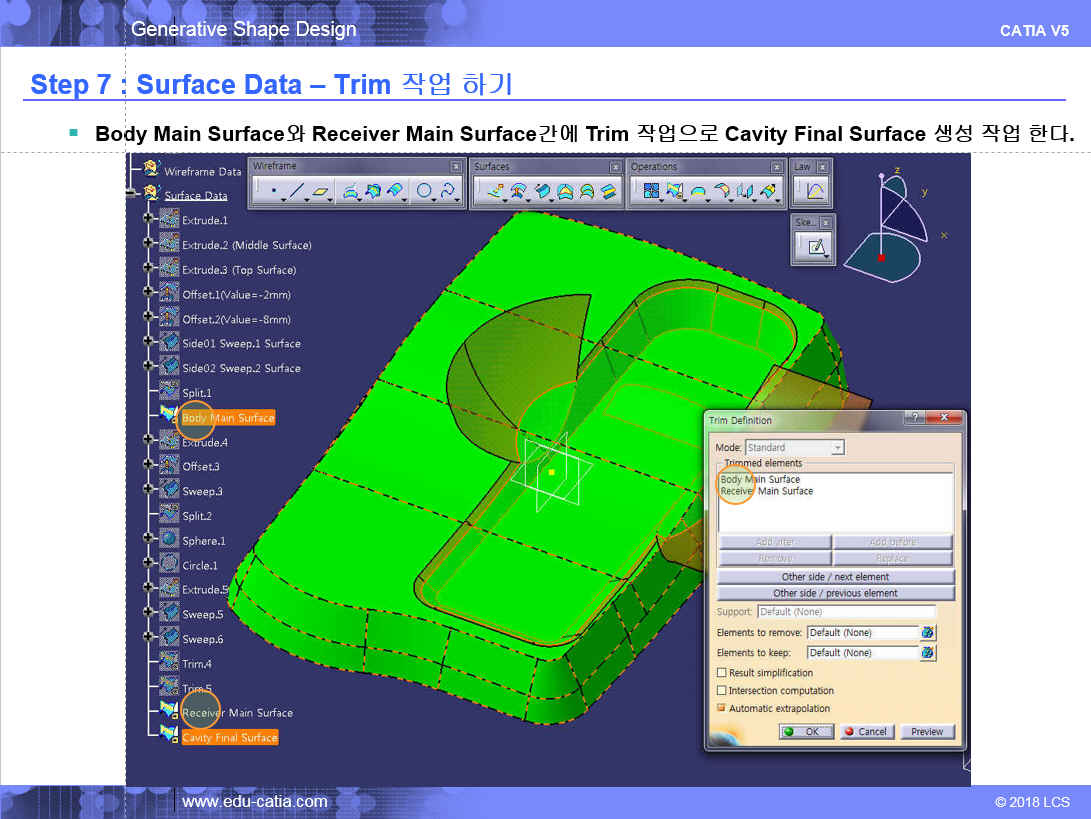Screen dimensions: 1091x819
Task: Select the Point tool in Wireframe toolbar
Action: pos(274,190)
